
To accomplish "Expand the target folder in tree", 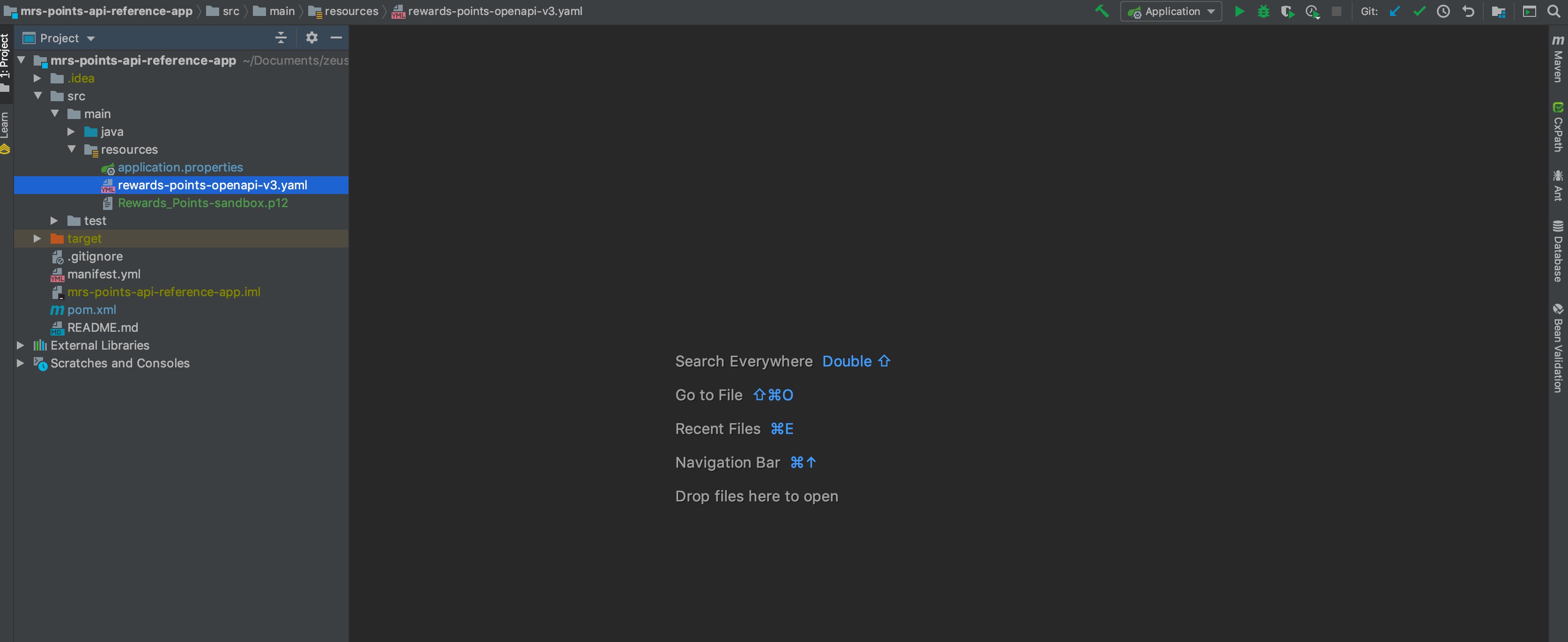I will pos(37,238).
